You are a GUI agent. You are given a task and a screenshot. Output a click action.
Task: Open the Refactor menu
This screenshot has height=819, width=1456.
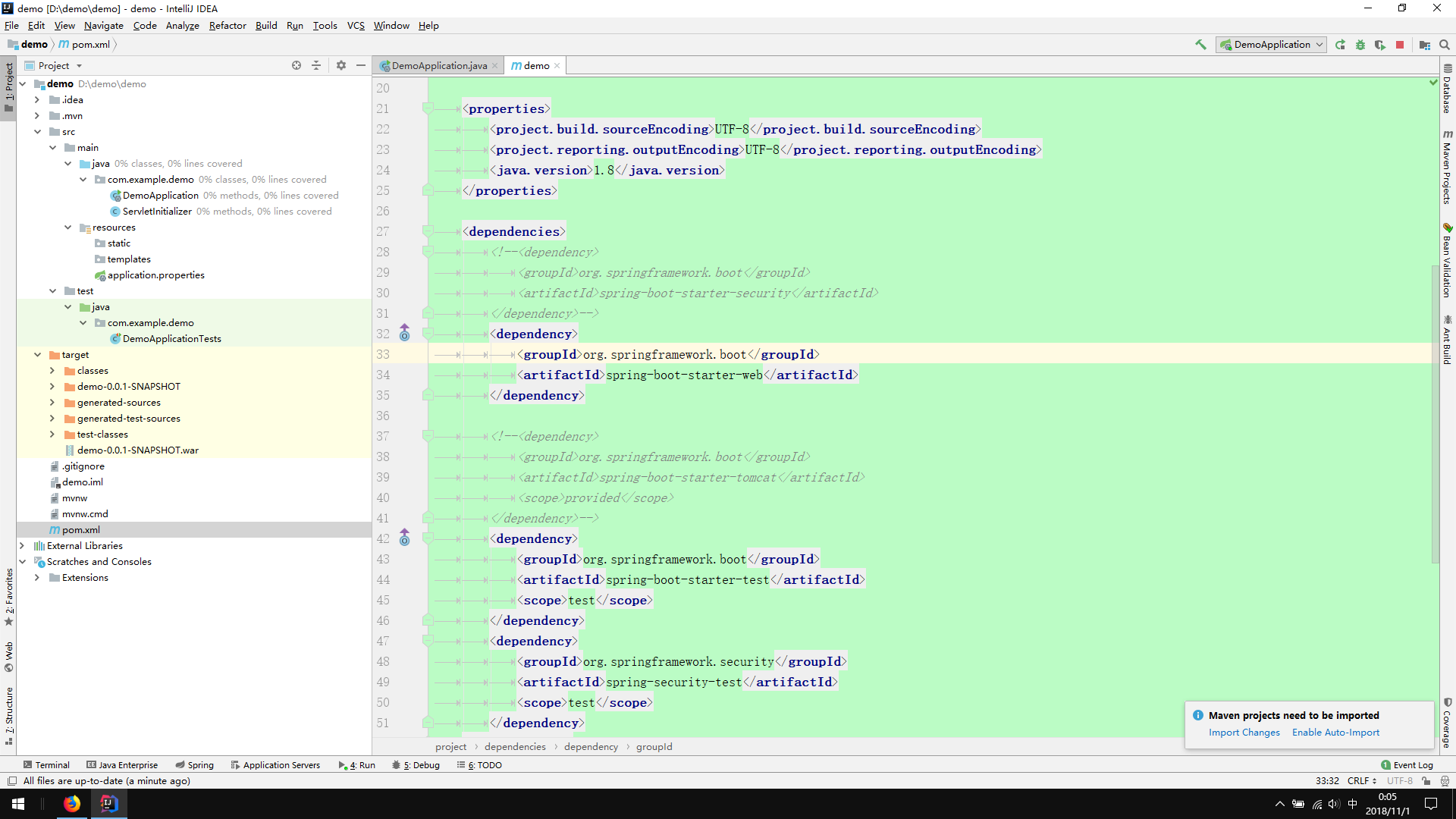click(x=227, y=26)
